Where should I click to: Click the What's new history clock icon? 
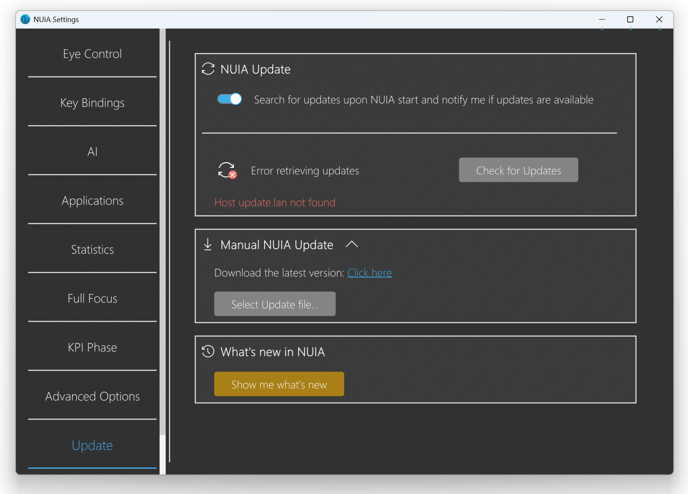[x=208, y=351]
